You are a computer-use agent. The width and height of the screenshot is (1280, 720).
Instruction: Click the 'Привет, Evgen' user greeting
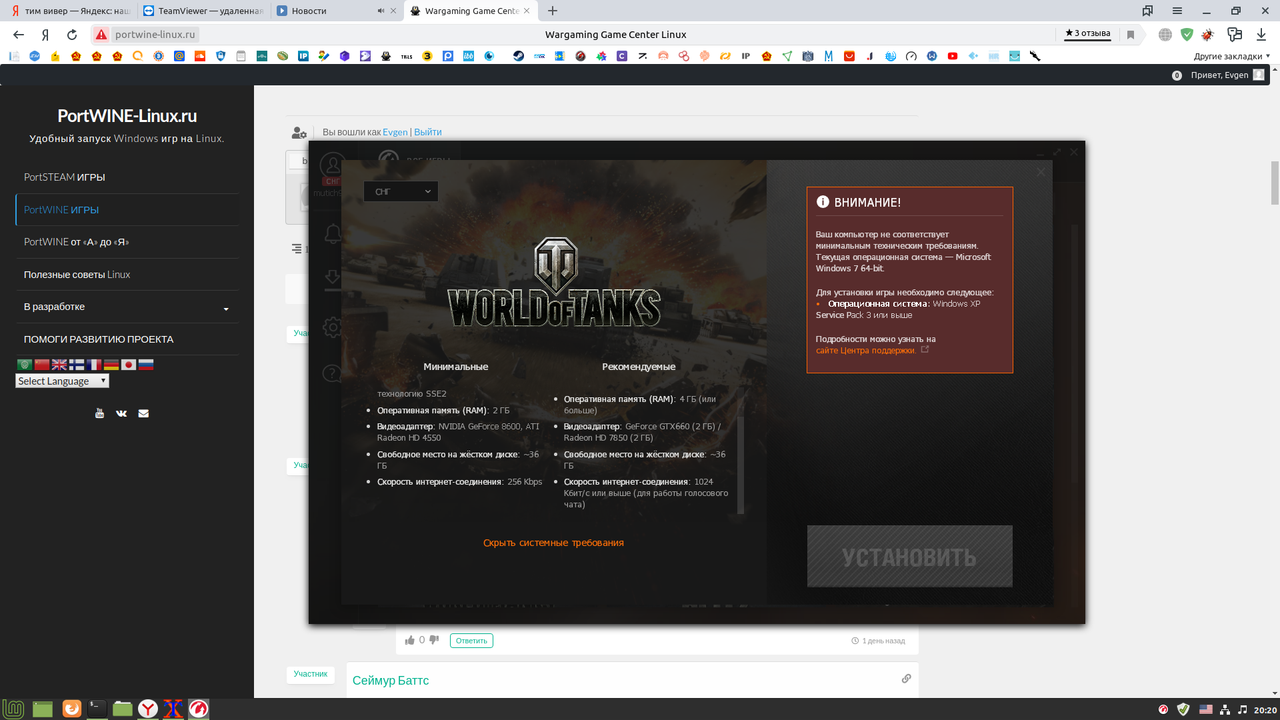point(1220,75)
